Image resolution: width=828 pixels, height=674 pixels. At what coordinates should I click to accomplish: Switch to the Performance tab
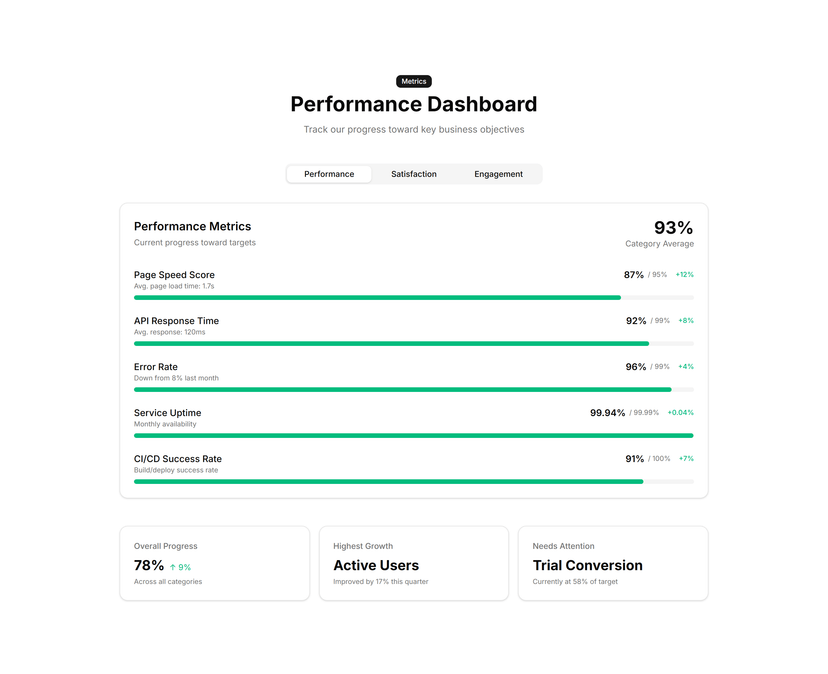click(329, 174)
